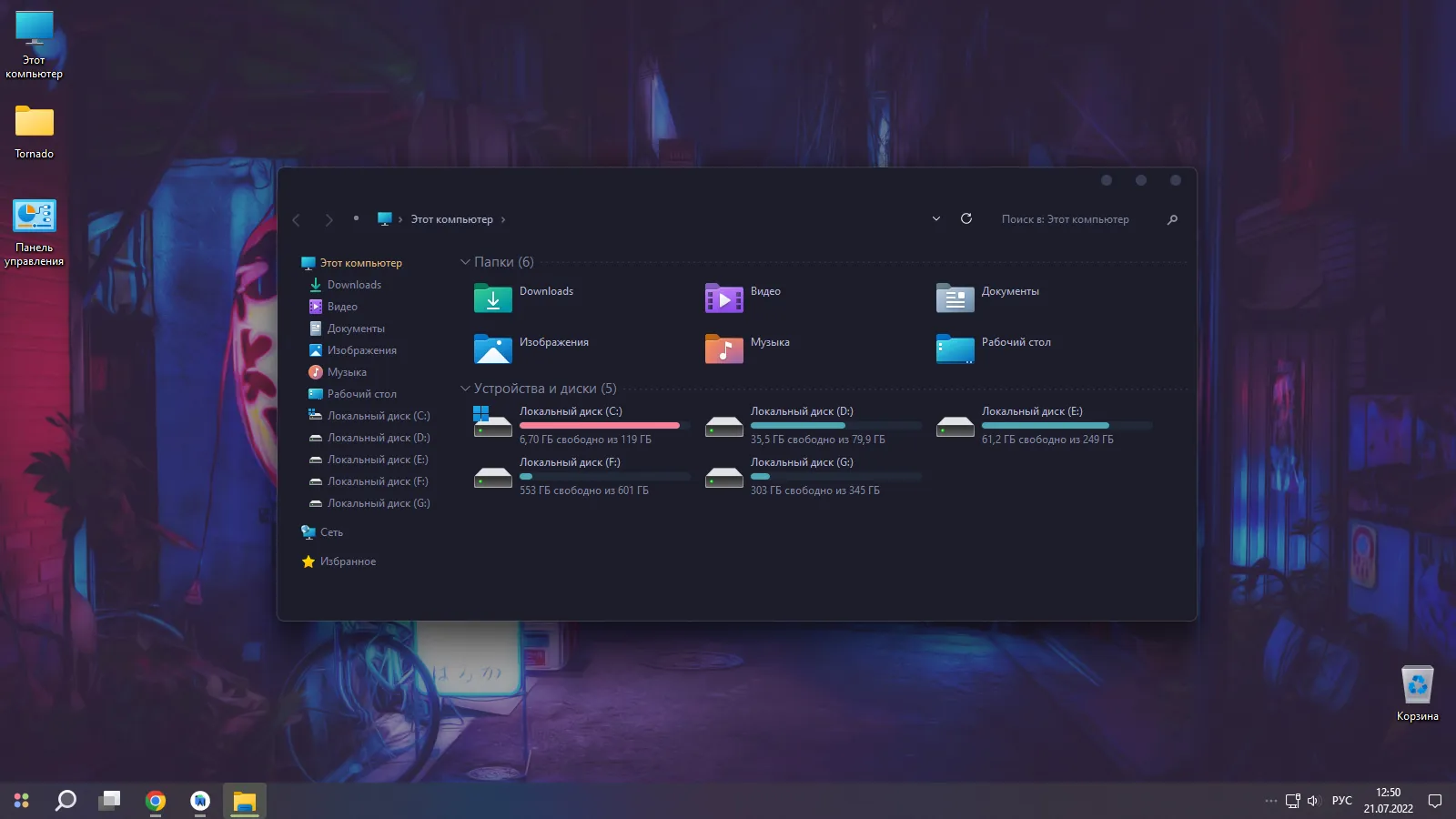This screenshot has height=819, width=1456.
Task: Select Локальный диск (E:) drive icon in main pane
Action: (x=955, y=426)
